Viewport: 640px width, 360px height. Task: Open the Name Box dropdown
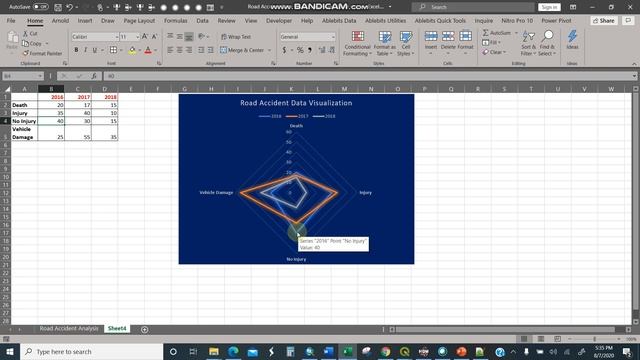point(40,76)
